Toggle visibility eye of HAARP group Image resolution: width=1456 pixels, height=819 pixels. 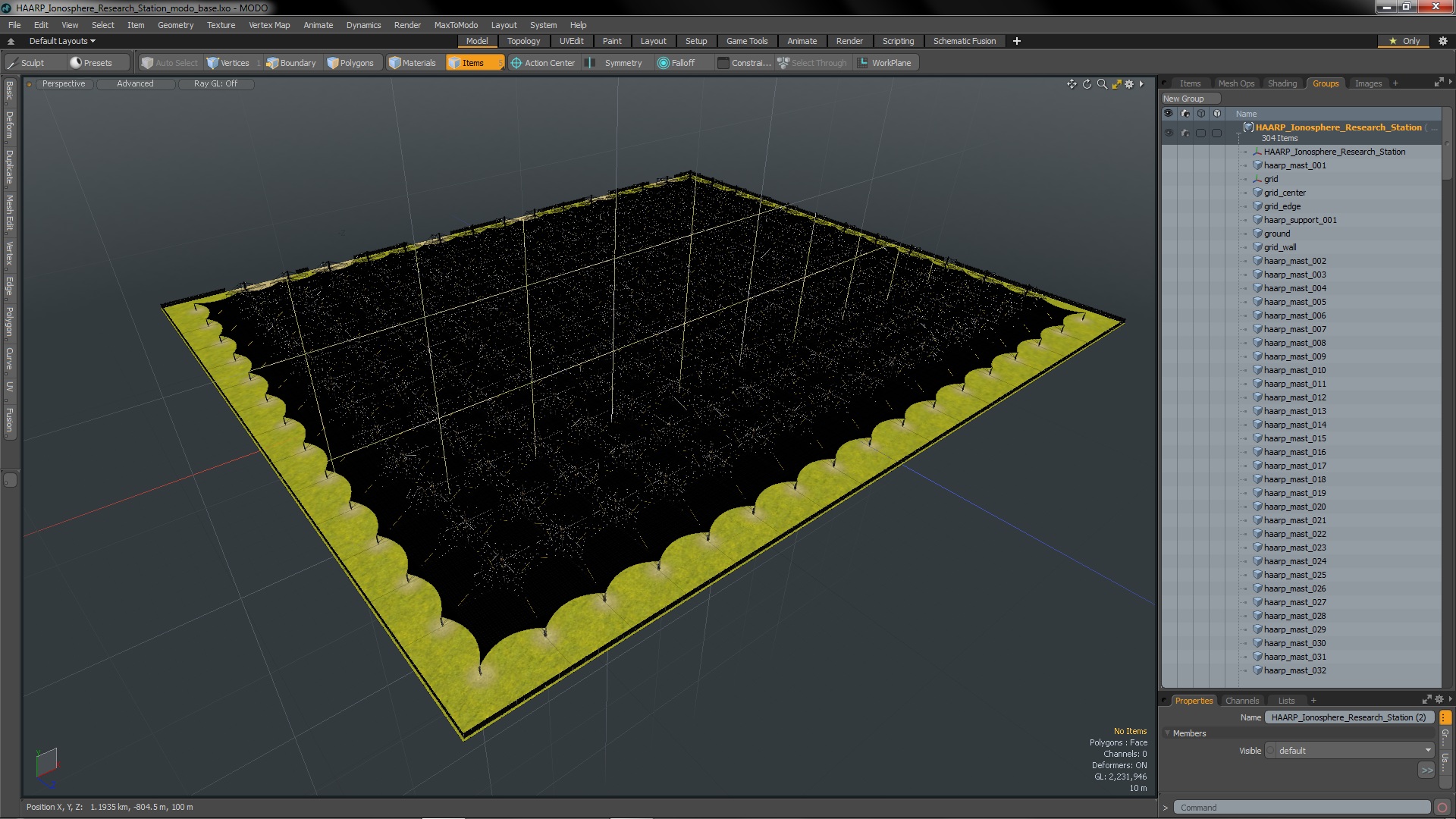[1169, 133]
